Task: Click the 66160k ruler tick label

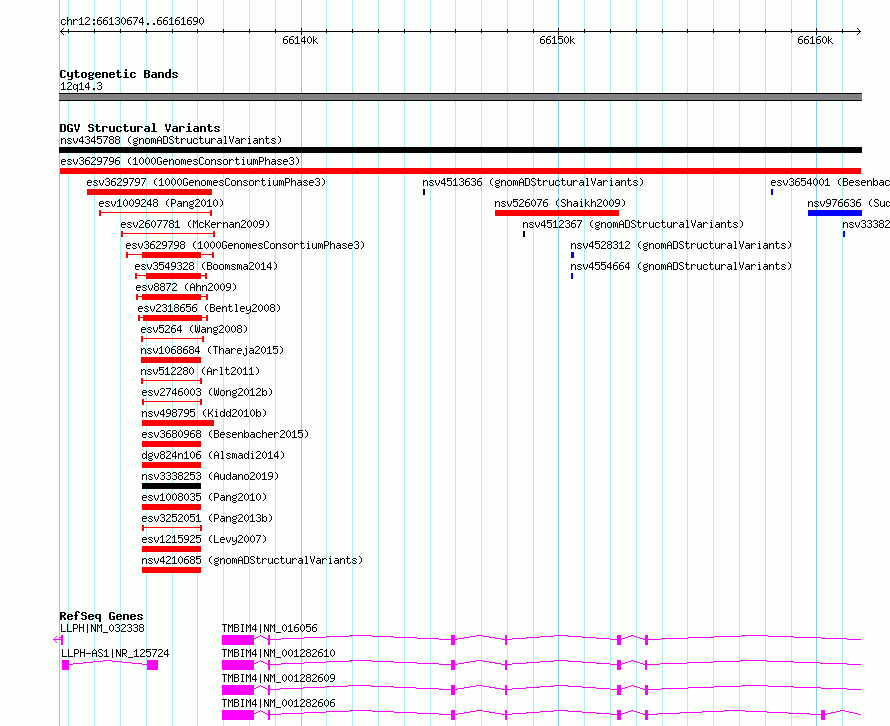Action: pos(815,40)
